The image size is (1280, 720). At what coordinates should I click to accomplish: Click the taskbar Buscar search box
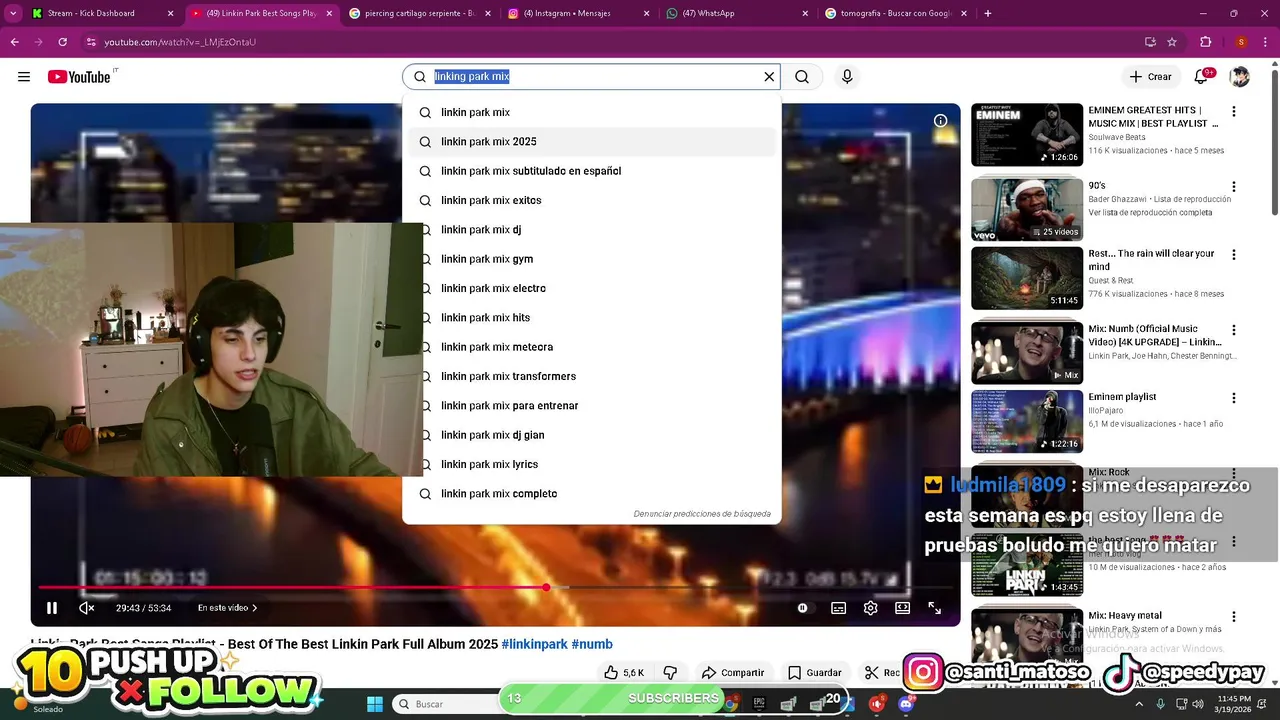tap(445, 704)
